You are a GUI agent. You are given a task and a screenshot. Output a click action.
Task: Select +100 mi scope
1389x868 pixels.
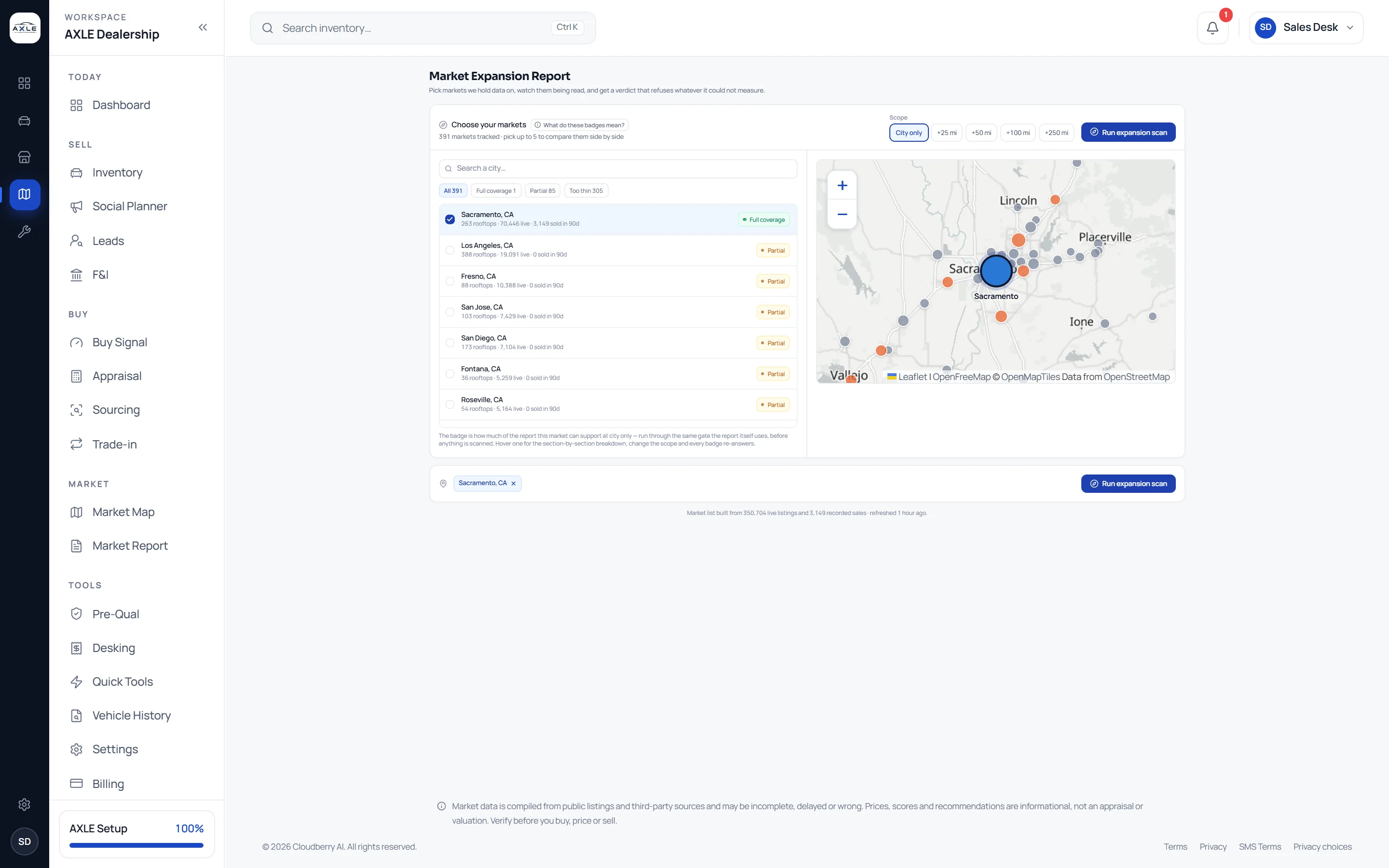(1018, 133)
